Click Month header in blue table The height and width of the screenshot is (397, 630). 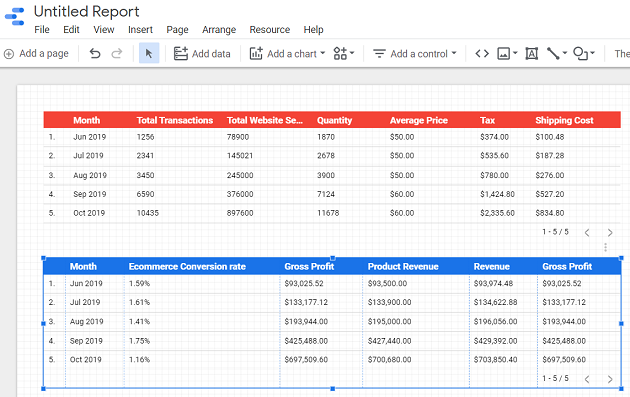click(x=83, y=266)
